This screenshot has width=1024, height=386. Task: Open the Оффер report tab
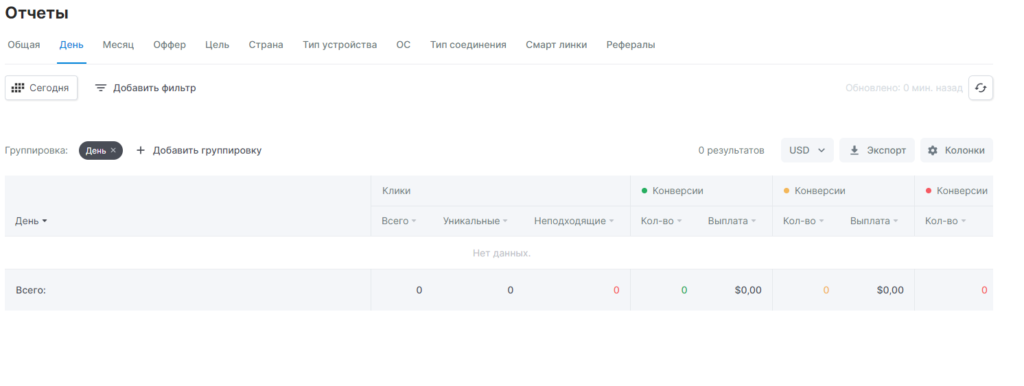coord(170,45)
